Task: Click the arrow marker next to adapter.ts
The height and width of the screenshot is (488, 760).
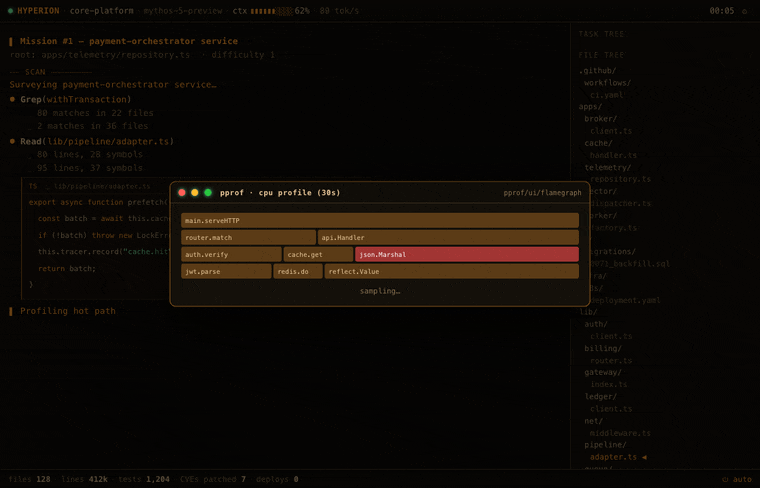Action: pos(644,457)
